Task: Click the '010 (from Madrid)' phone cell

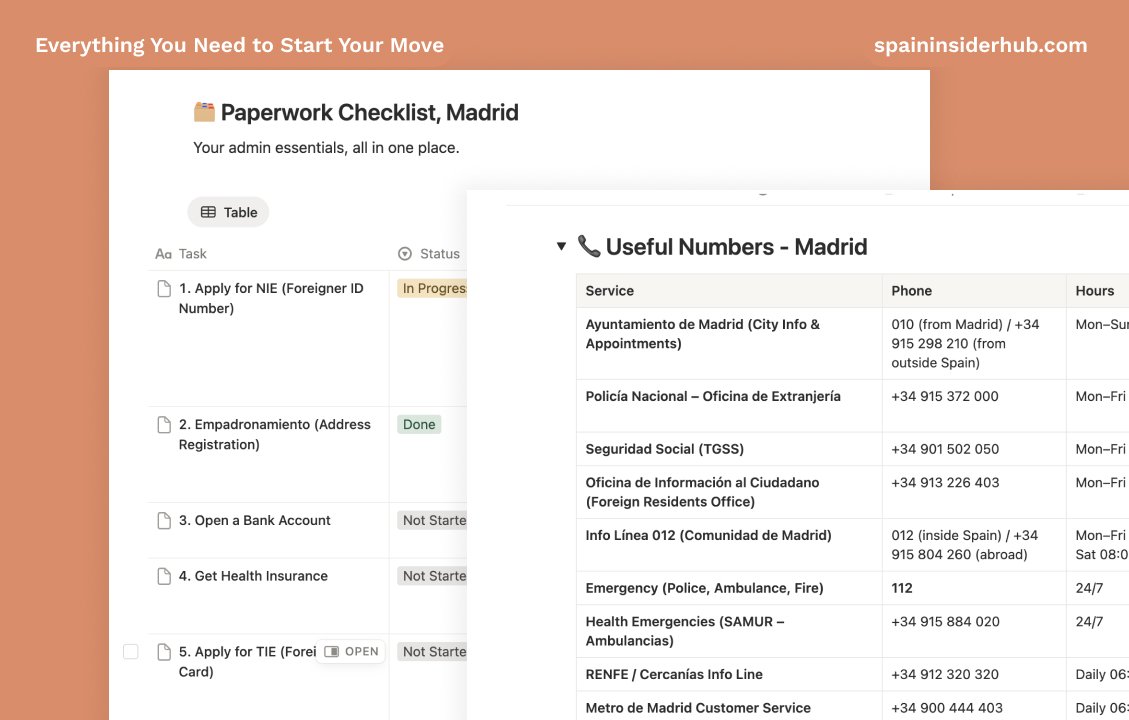Action: 974,343
